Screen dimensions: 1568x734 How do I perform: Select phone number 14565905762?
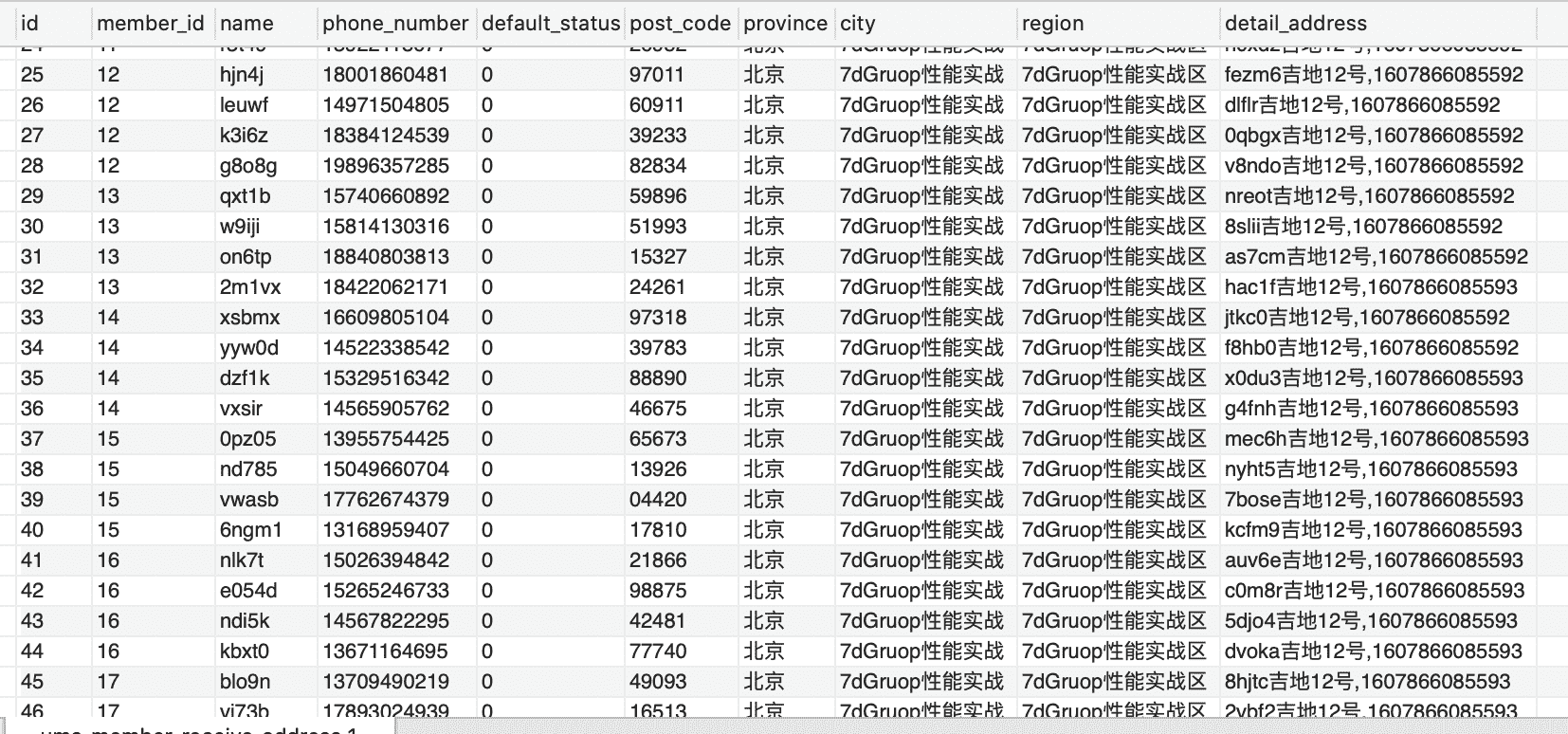click(x=386, y=409)
